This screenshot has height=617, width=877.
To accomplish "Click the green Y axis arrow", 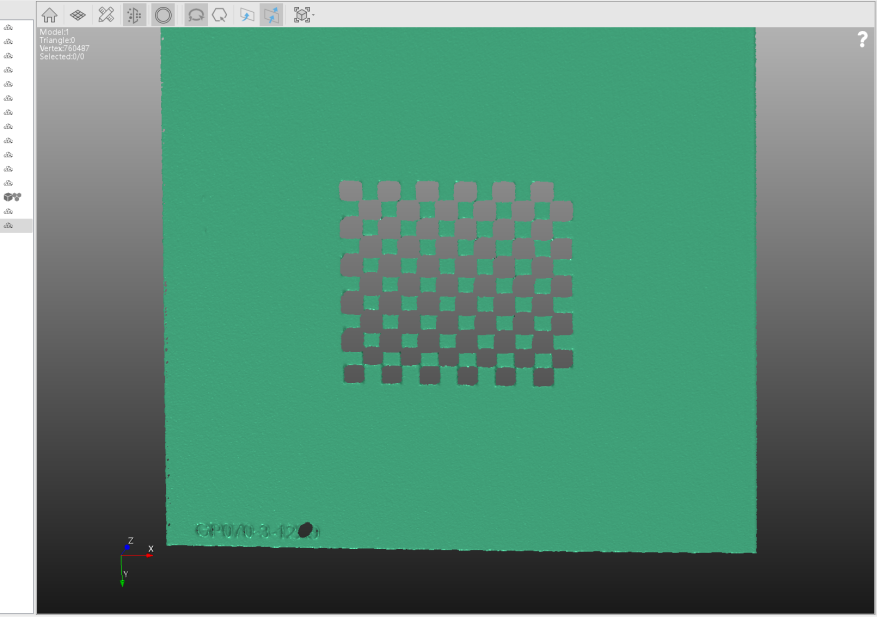I will point(123,580).
